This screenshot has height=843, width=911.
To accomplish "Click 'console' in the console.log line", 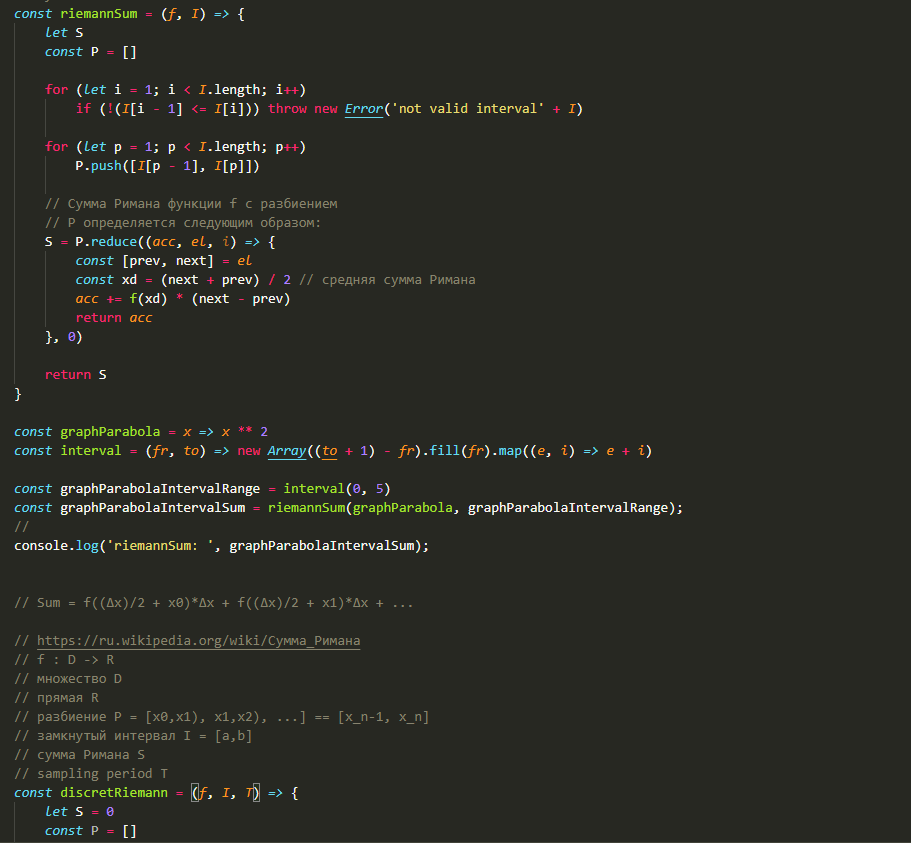I will point(41,546).
